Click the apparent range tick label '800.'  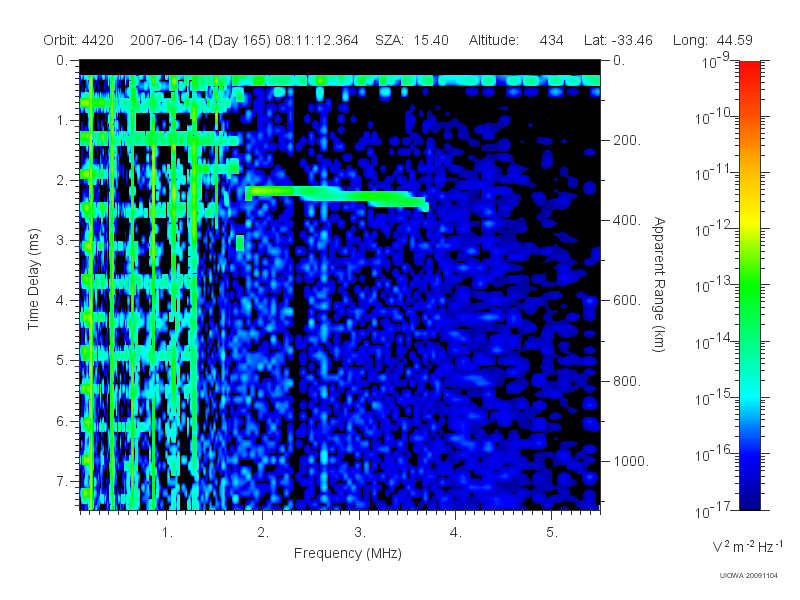tap(627, 381)
